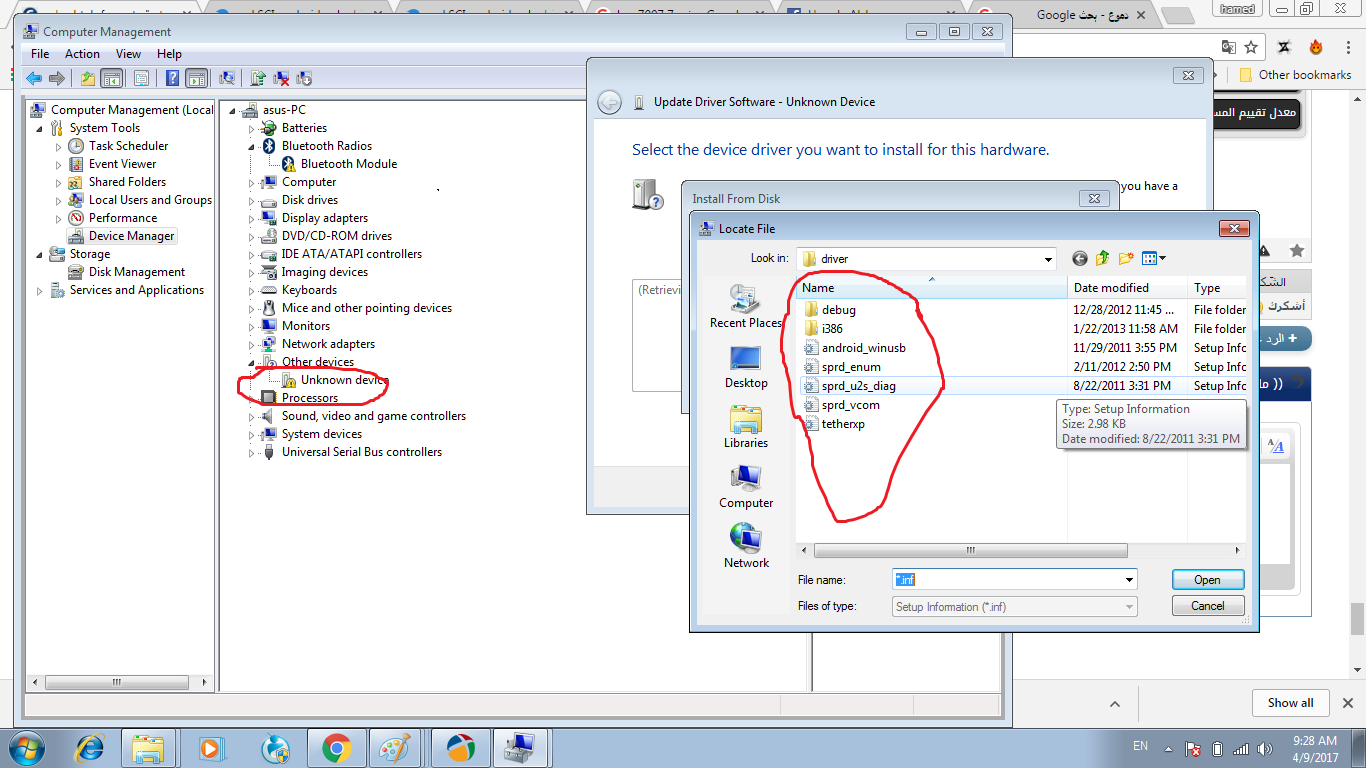This screenshot has height=768, width=1366.
Task: Select the tetherxp setup file
Action: (x=834, y=424)
